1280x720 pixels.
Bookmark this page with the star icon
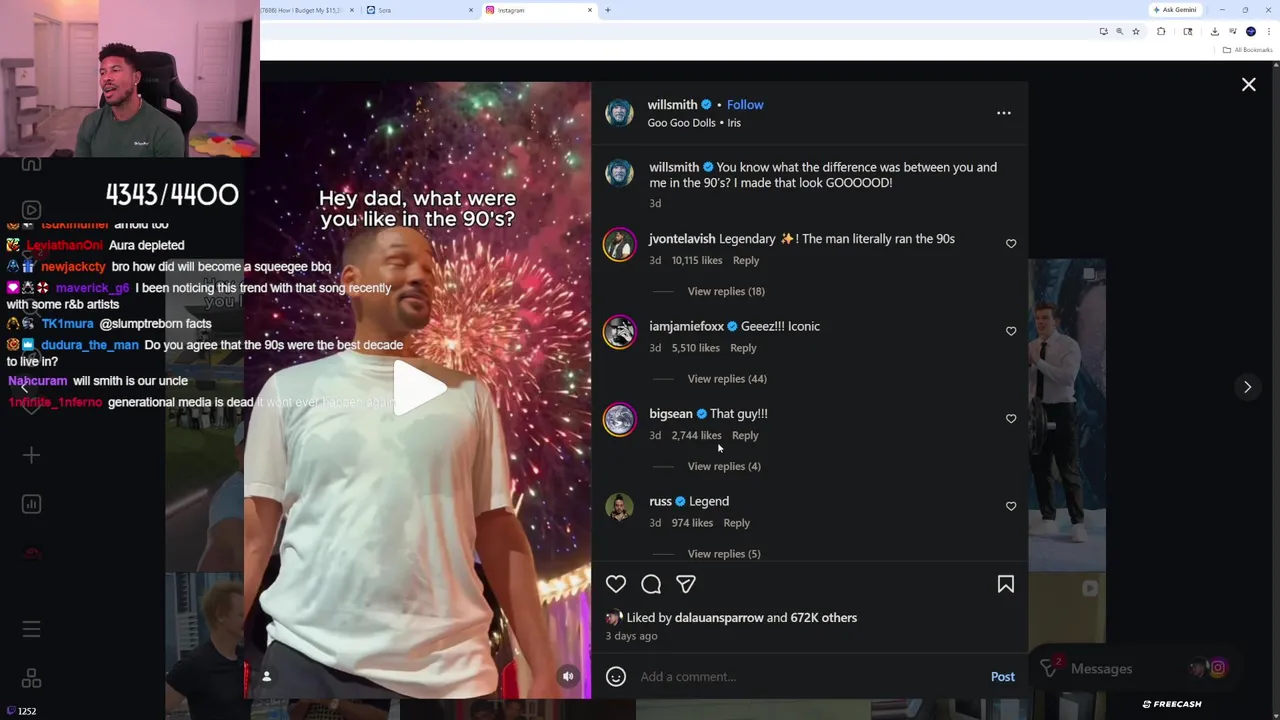click(x=1136, y=31)
